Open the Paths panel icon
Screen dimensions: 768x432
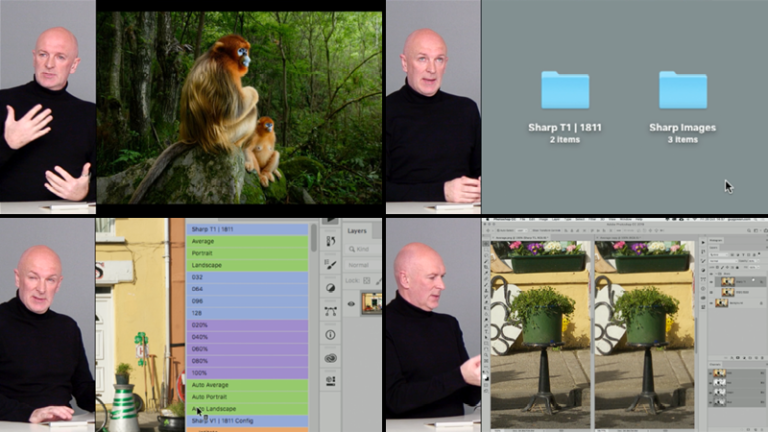click(331, 310)
